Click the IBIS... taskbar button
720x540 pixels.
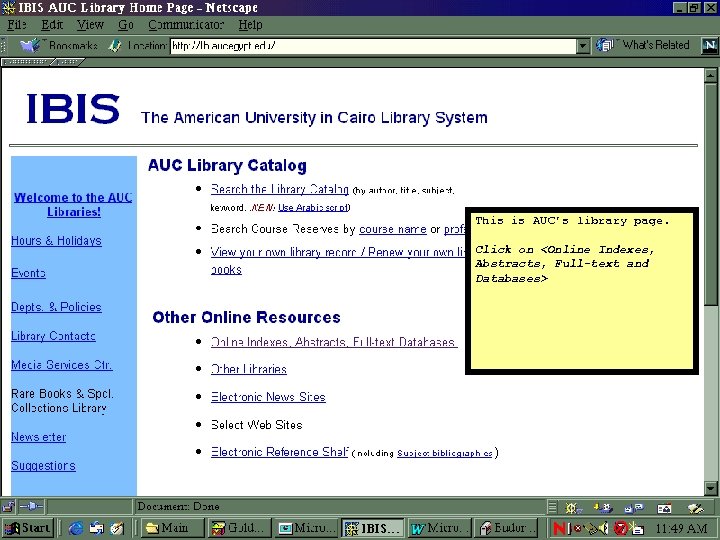373,528
